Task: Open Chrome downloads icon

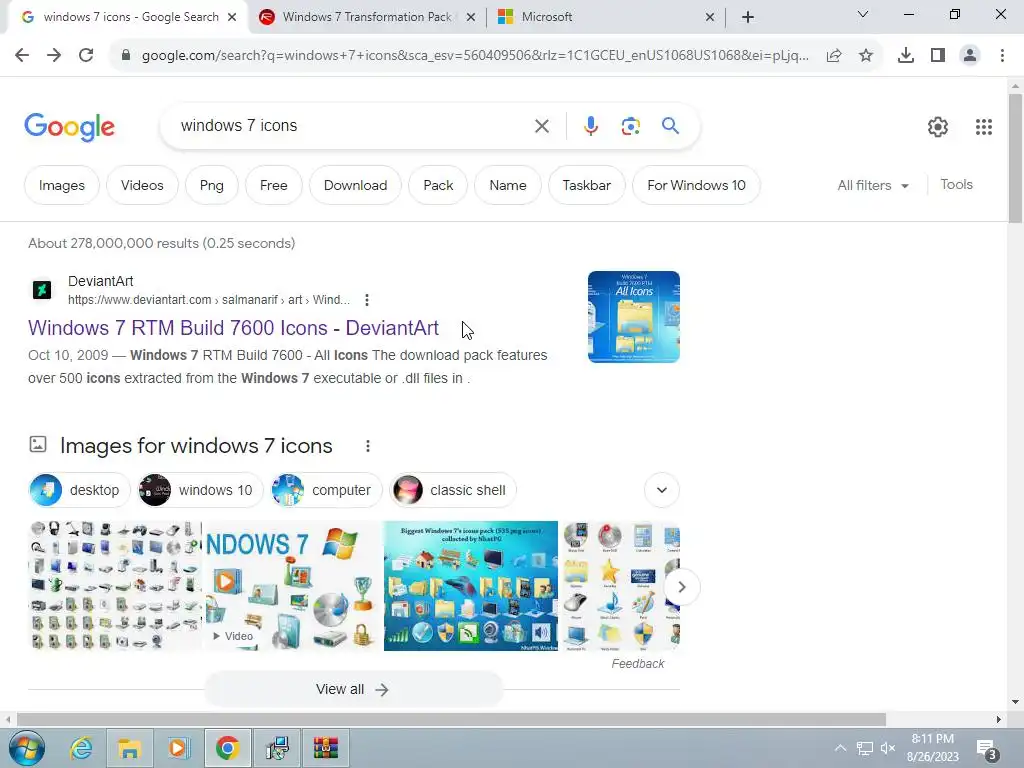Action: (906, 56)
